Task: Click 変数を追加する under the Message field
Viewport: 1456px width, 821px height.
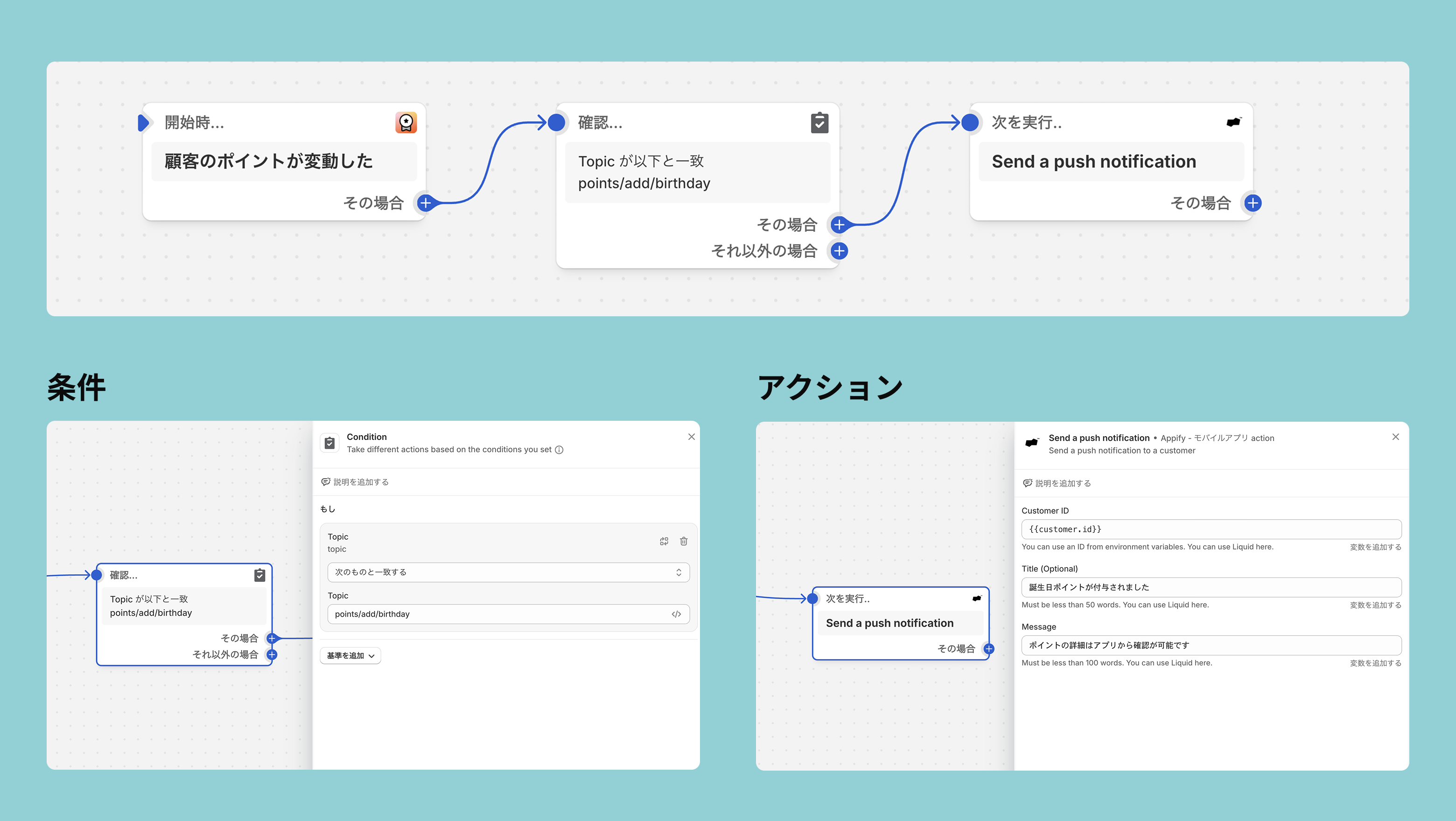Action: tap(1375, 663)
